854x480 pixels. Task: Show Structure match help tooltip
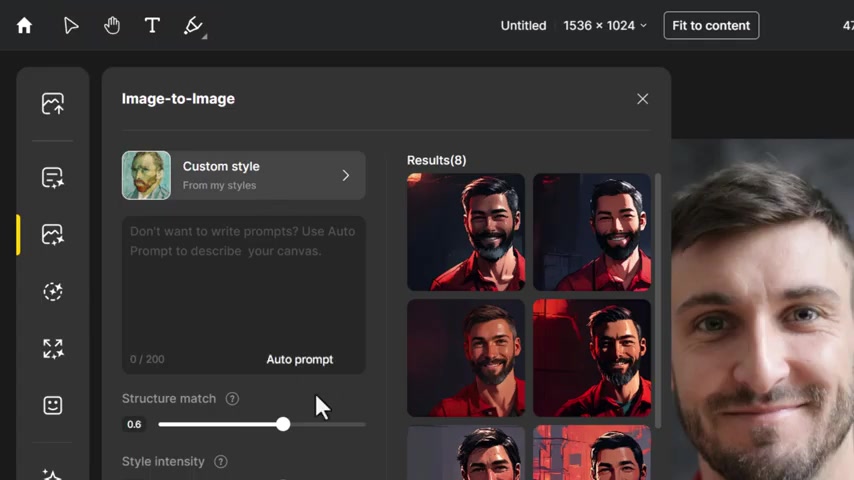coord(232,399)
